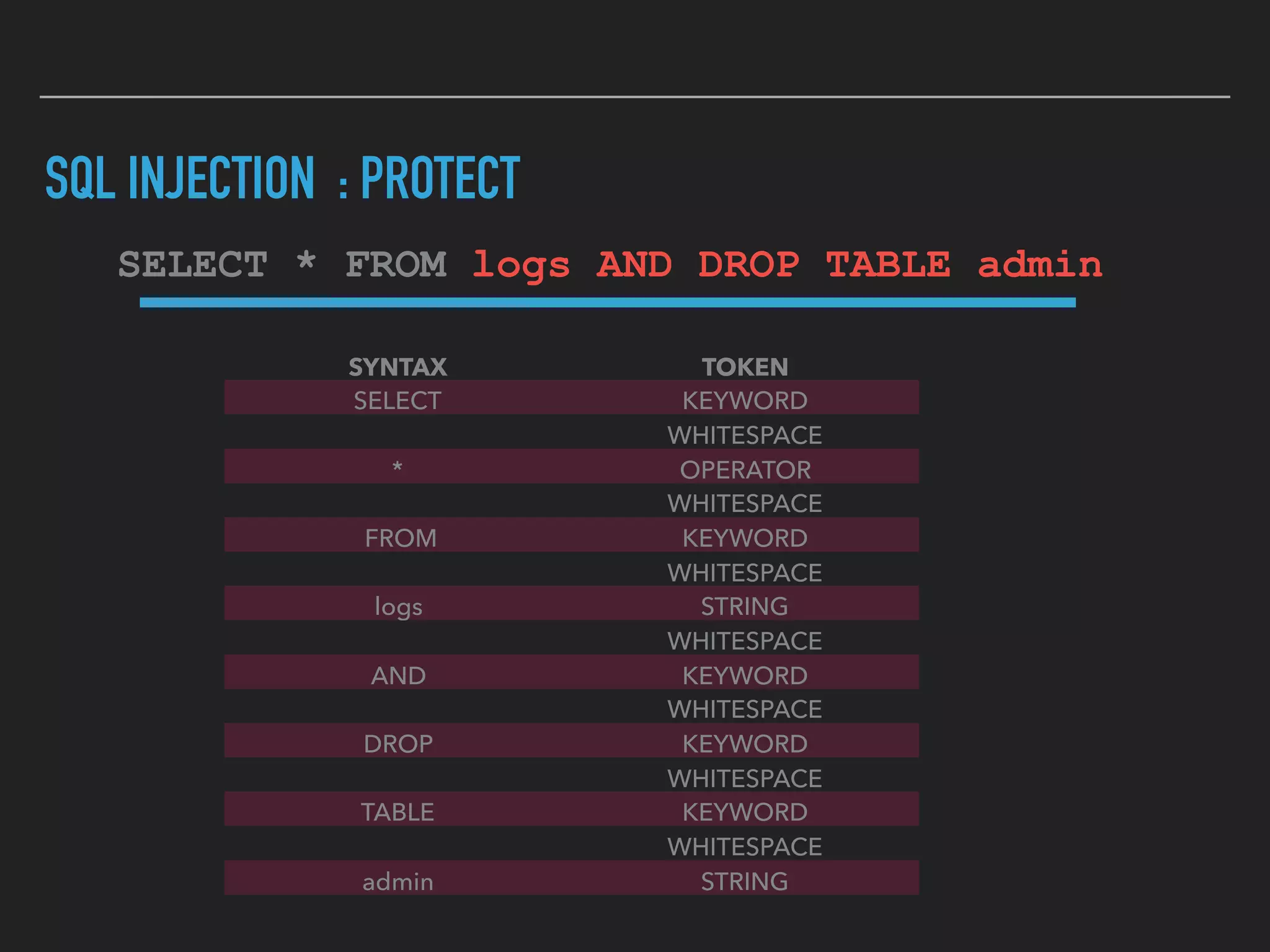Click the 'logs' cell in table

pyautogui.click(x=398, y=607)
